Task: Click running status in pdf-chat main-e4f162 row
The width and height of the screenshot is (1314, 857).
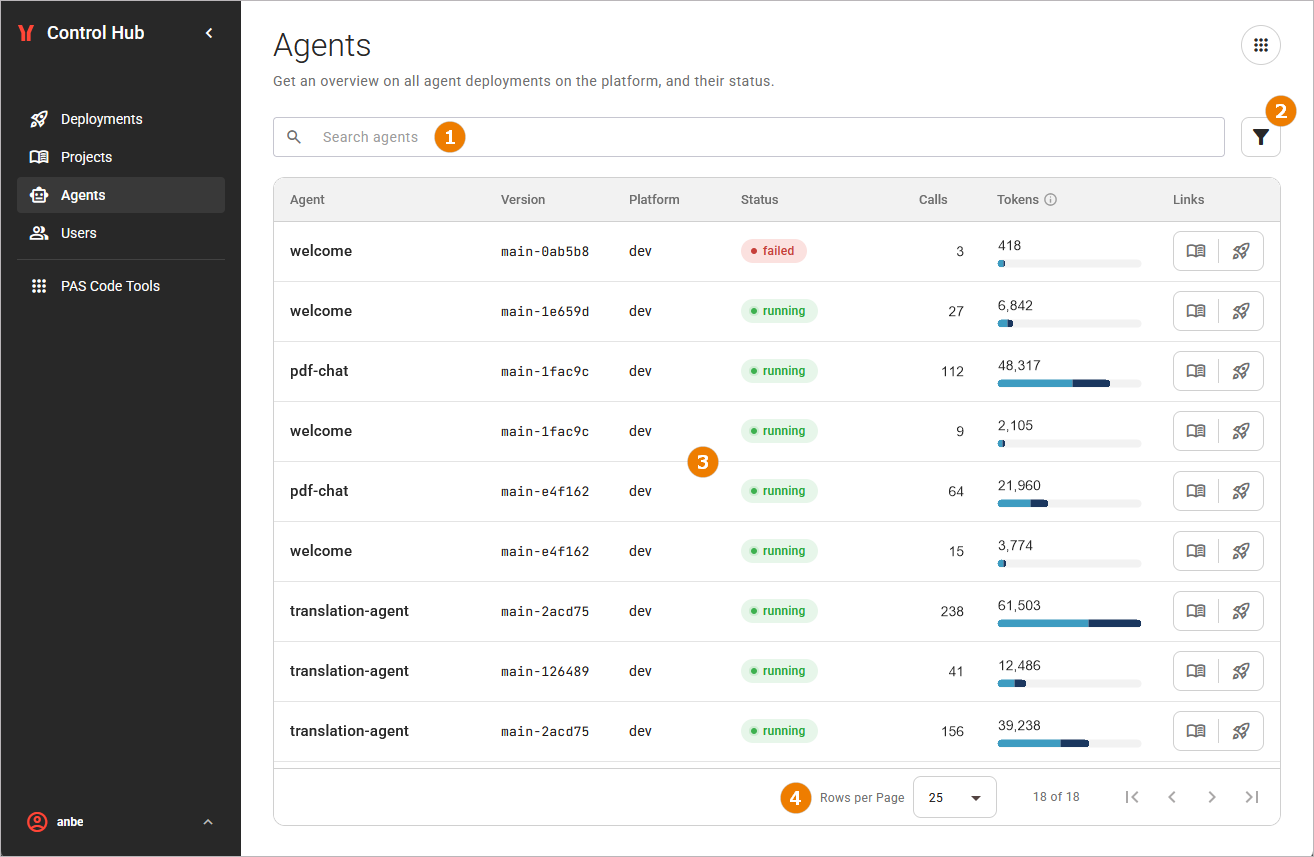Action: click(x=779, y=491)
